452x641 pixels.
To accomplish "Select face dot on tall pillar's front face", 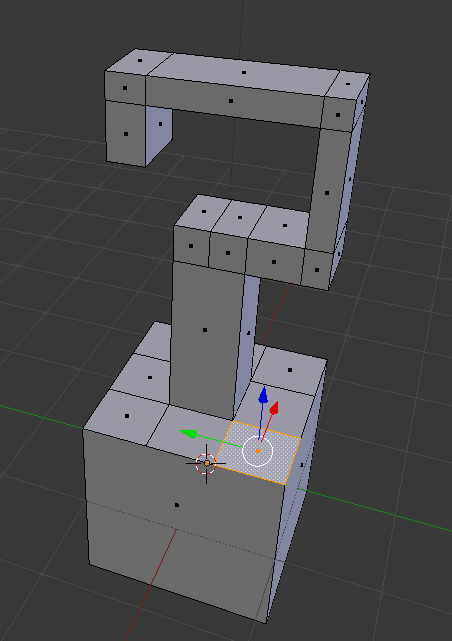I will (x=205, y=330).
